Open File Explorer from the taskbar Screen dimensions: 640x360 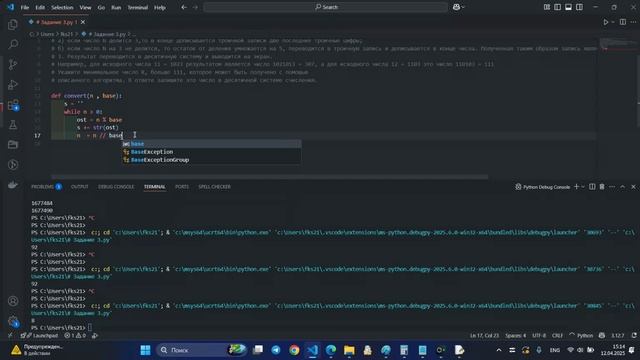(349, 350)
